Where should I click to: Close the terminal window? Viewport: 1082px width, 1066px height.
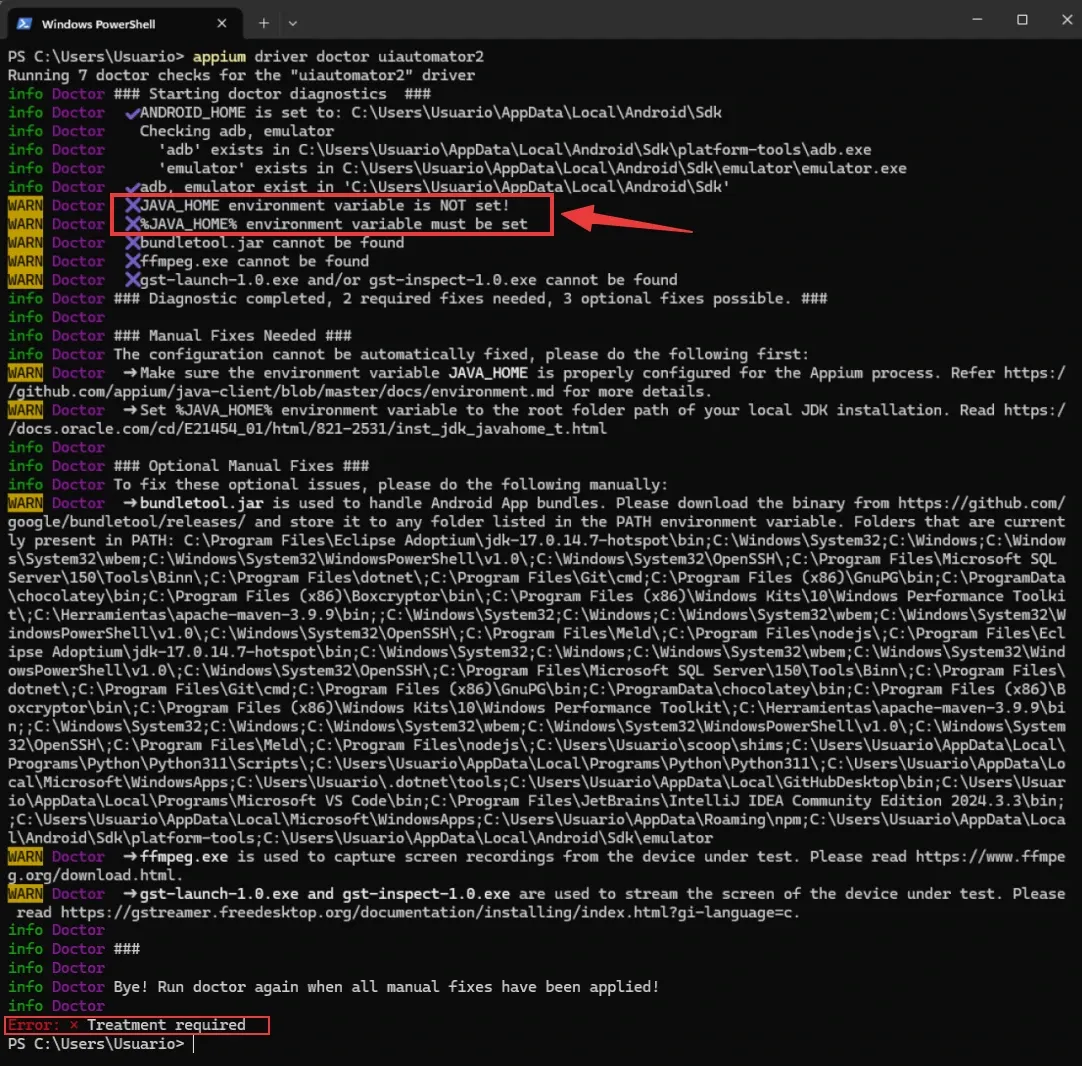pyautogui.click(x=1067, y=19)
